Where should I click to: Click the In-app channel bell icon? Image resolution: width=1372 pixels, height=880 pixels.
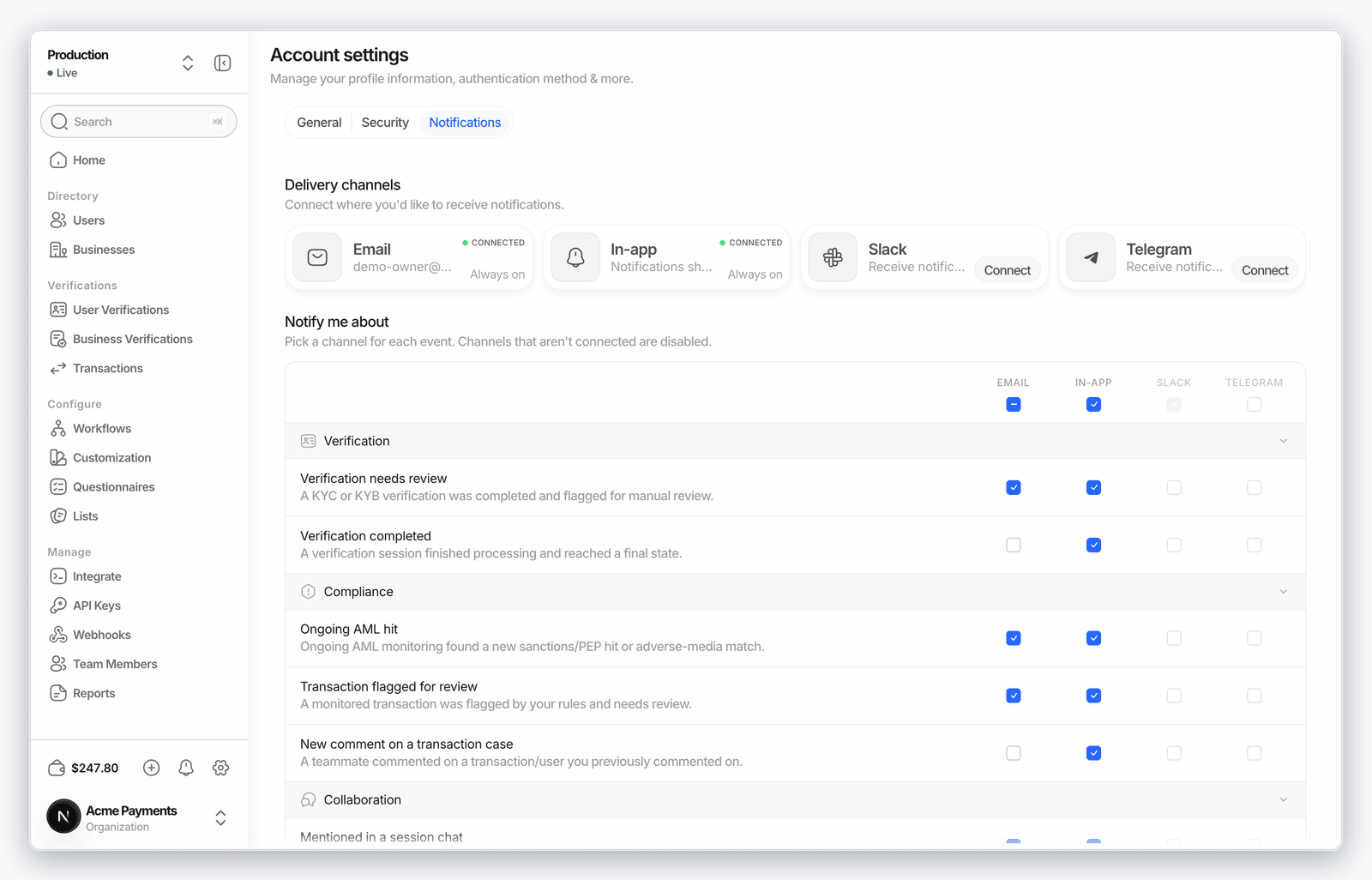coord(575,257)
